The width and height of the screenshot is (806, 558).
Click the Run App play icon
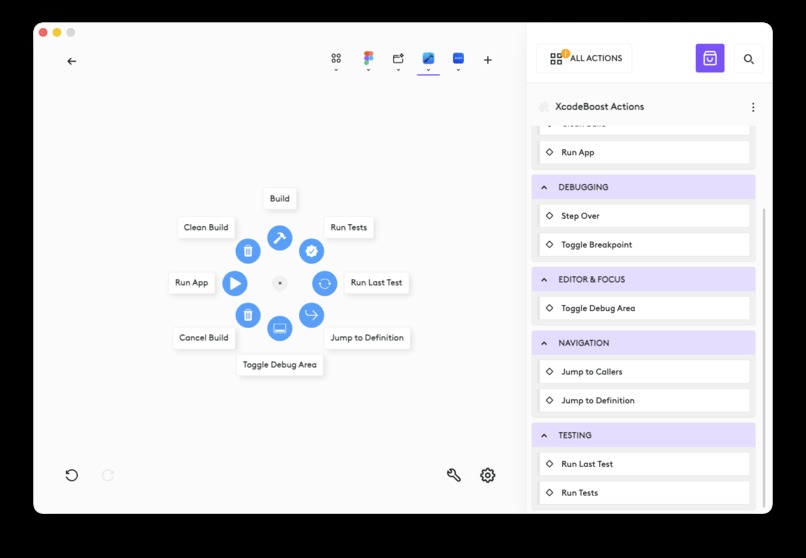[x=235, y=283]
